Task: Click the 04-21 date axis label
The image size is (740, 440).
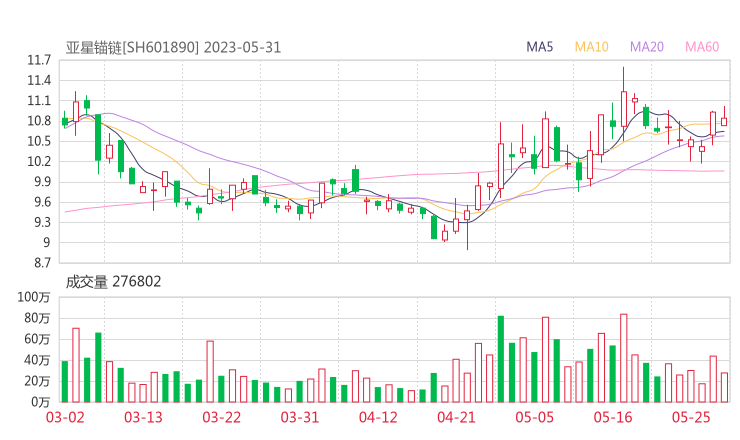Action: (x=456, y=417)
